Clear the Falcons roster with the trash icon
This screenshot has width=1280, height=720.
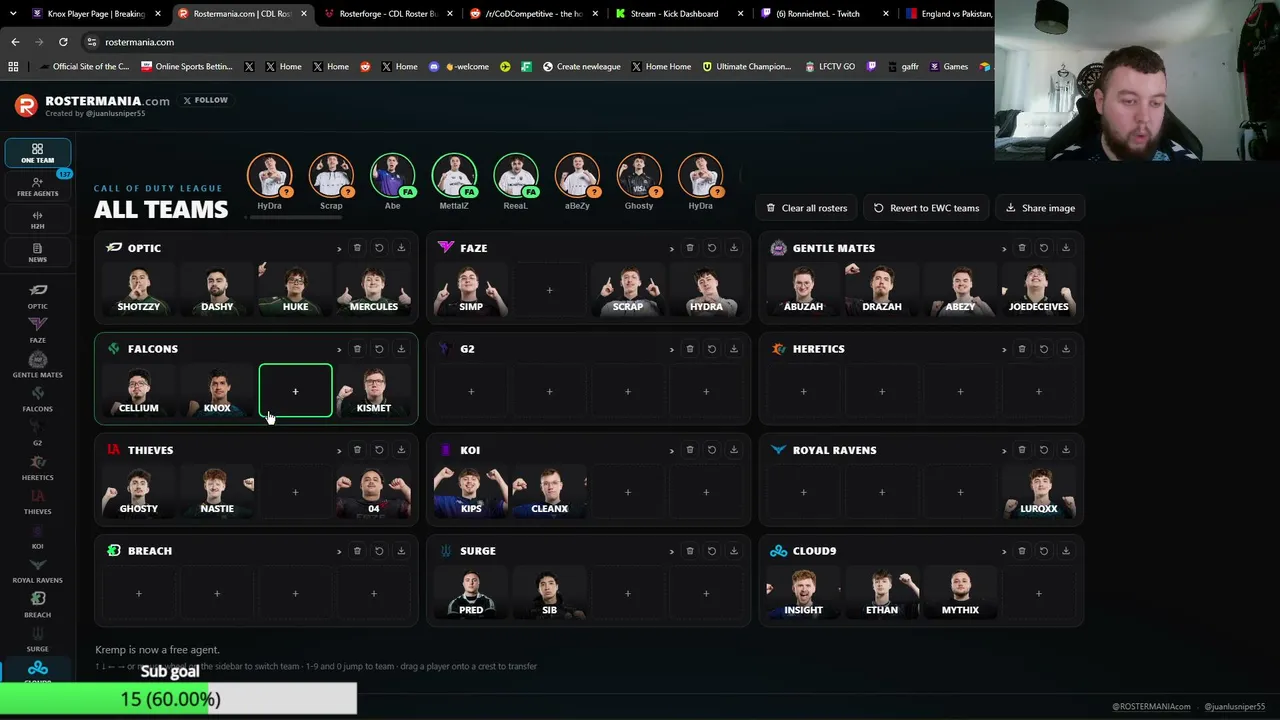pyautogui.click(x=357, y=349)
